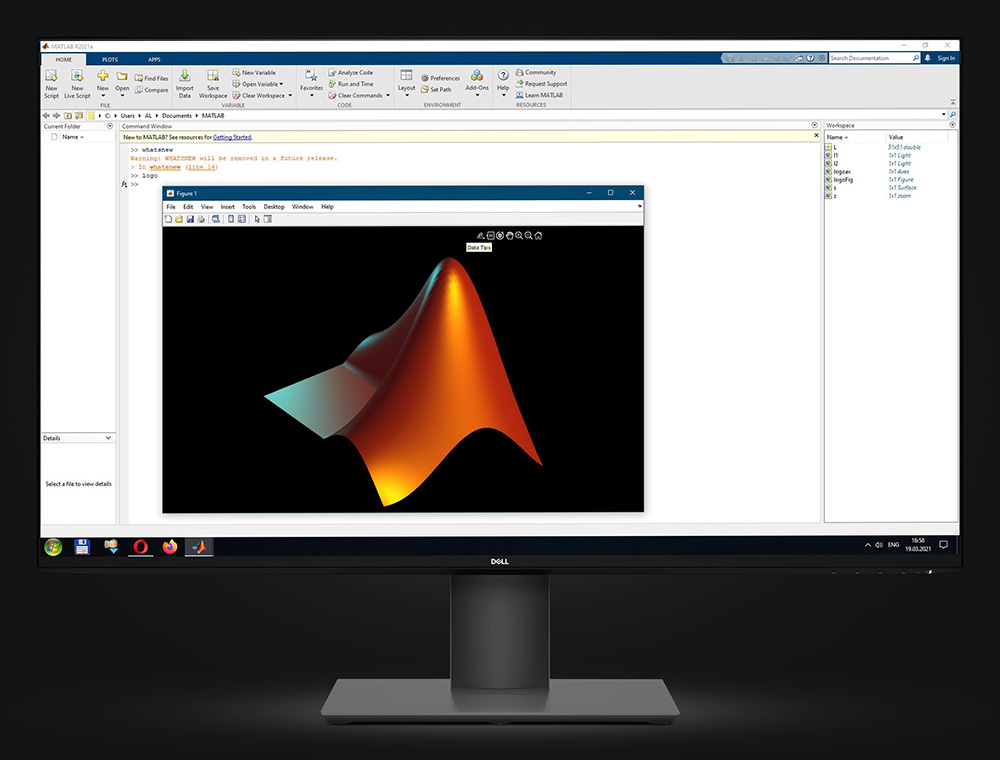Expand Clear Commands dropdown arrow
The image size is (1000, 760).
(388, 96)
